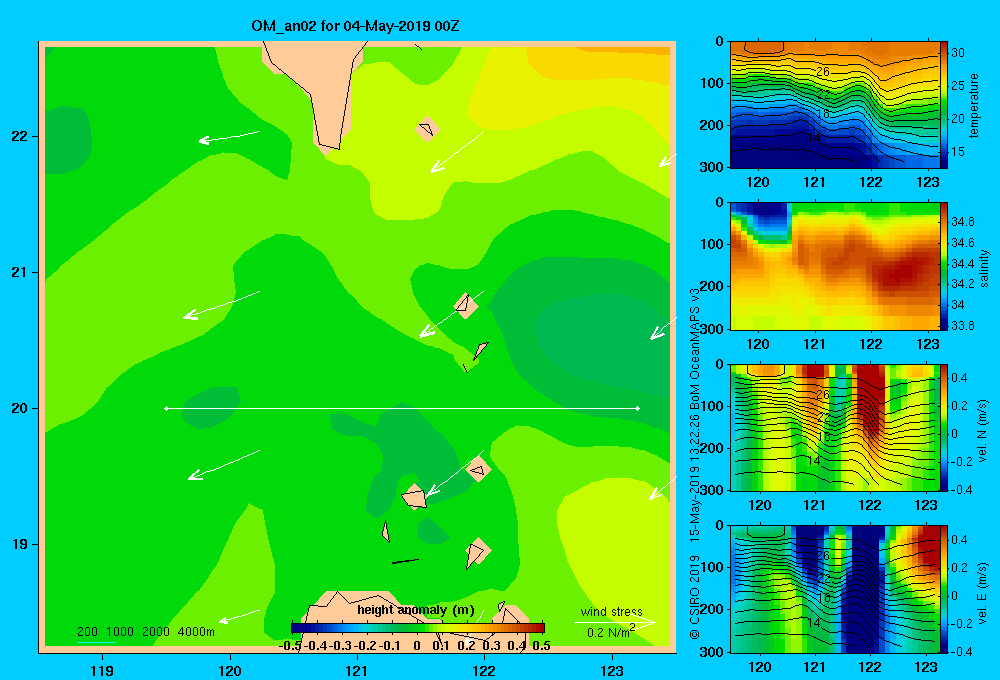1000x680 pixels.
Task: Click longitude label 121 on the main map
Action: click(x=357, y=670)
